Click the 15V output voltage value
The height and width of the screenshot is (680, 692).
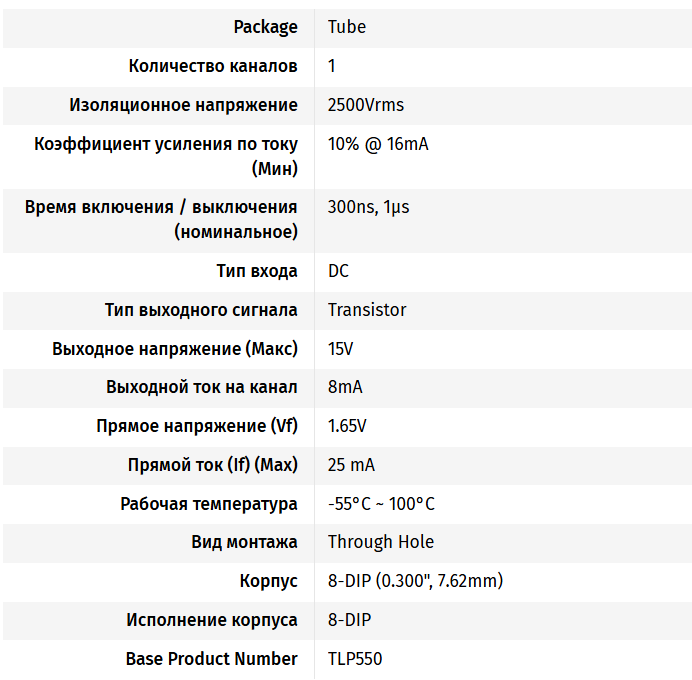[x=340, y=349]
